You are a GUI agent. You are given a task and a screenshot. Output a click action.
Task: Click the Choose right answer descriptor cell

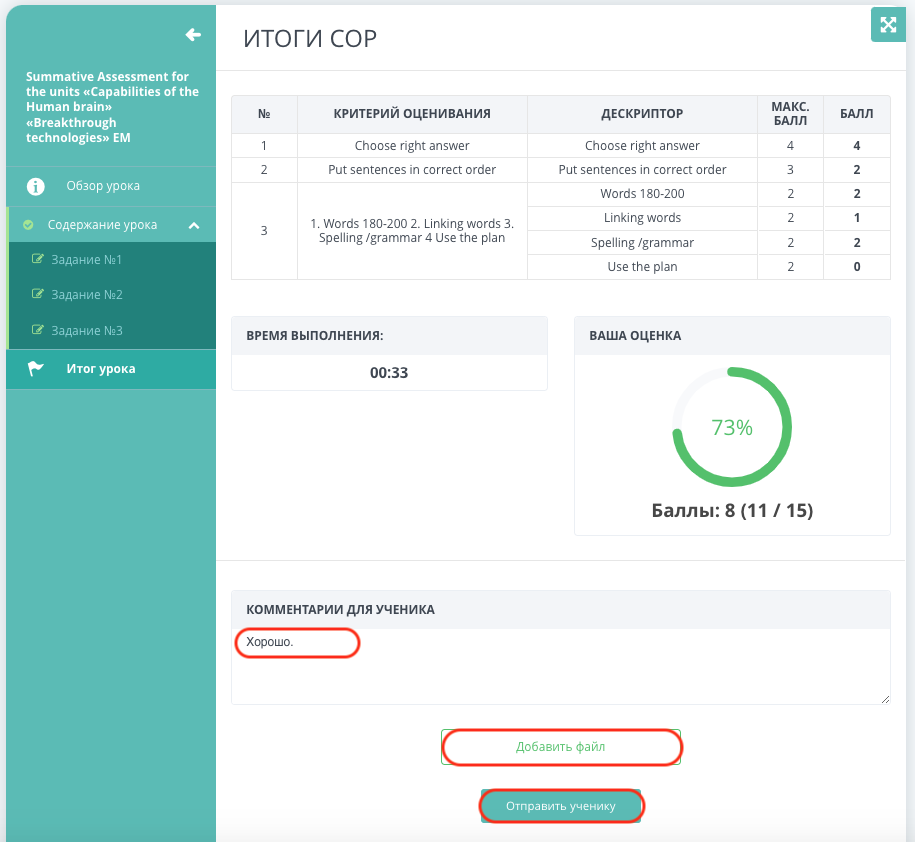click(x=642, y=146)
